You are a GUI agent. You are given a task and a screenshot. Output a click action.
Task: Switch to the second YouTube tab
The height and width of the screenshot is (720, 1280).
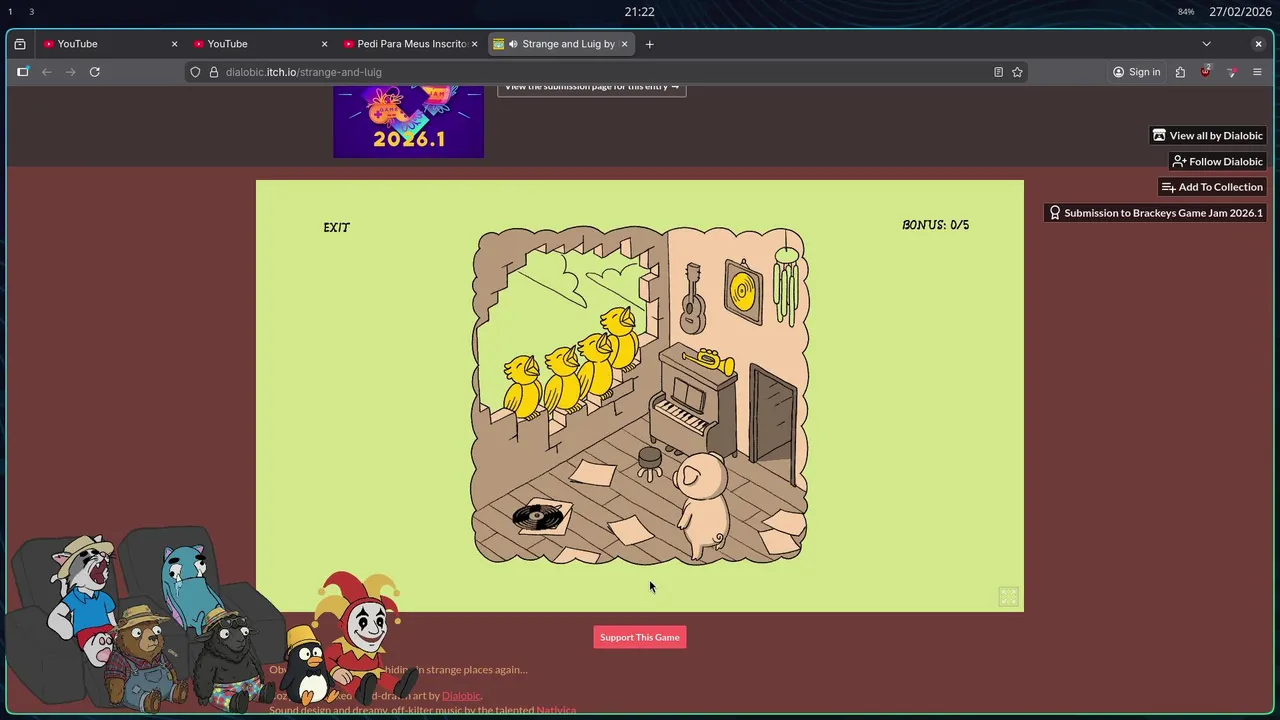260,44
